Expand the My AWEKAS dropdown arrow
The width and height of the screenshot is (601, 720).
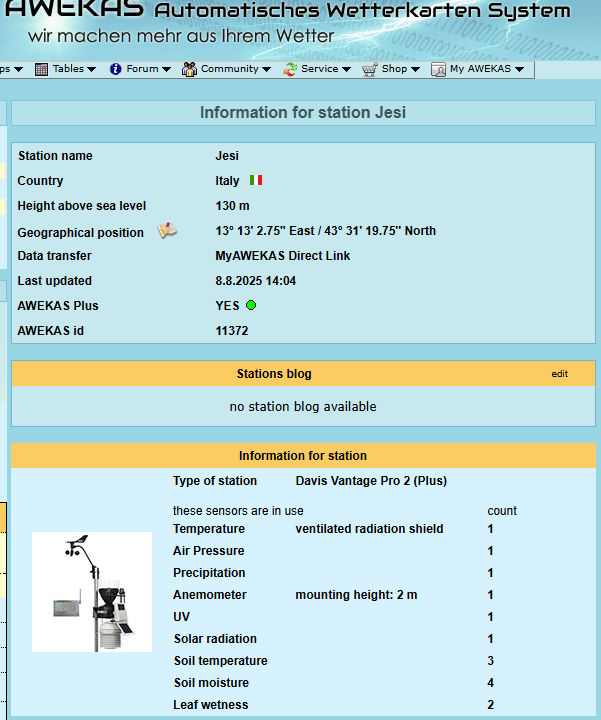[519, 69]
